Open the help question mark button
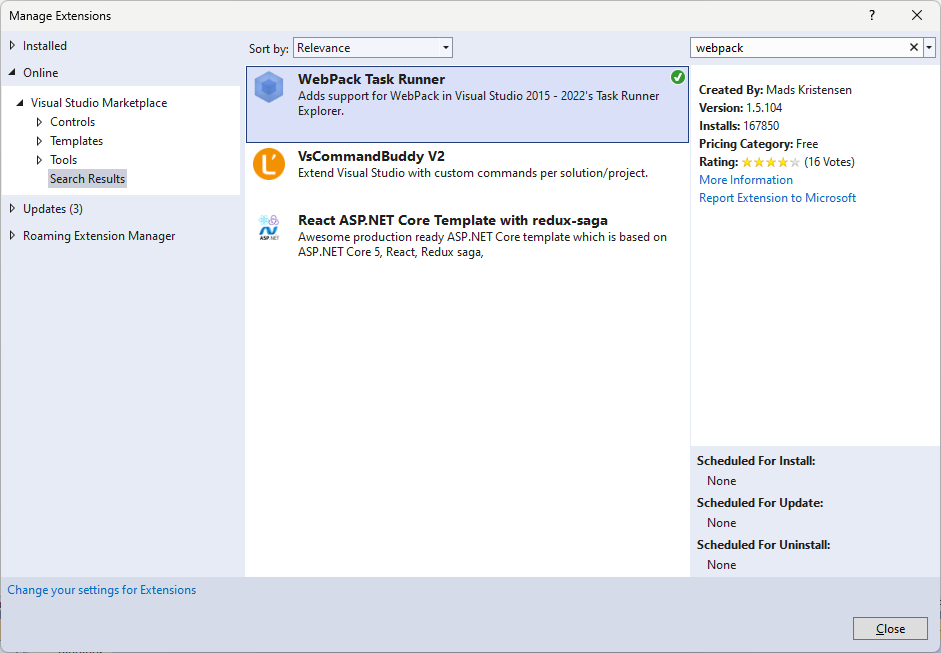941x653 pixels. point(872,16)
